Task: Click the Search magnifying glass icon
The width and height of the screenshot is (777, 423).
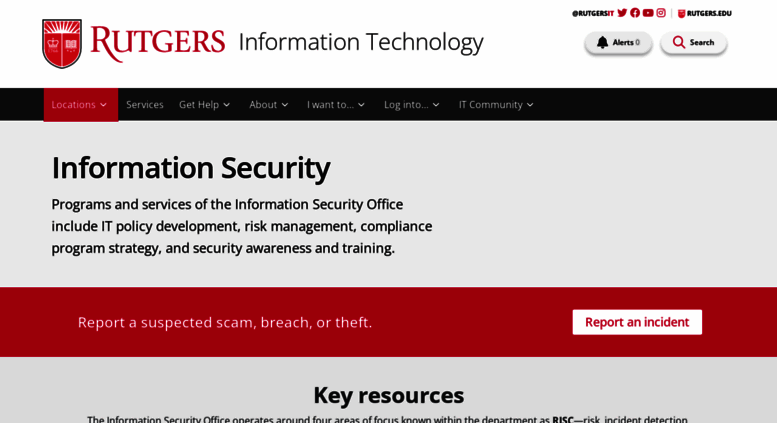Action: (x=678, y=43)
